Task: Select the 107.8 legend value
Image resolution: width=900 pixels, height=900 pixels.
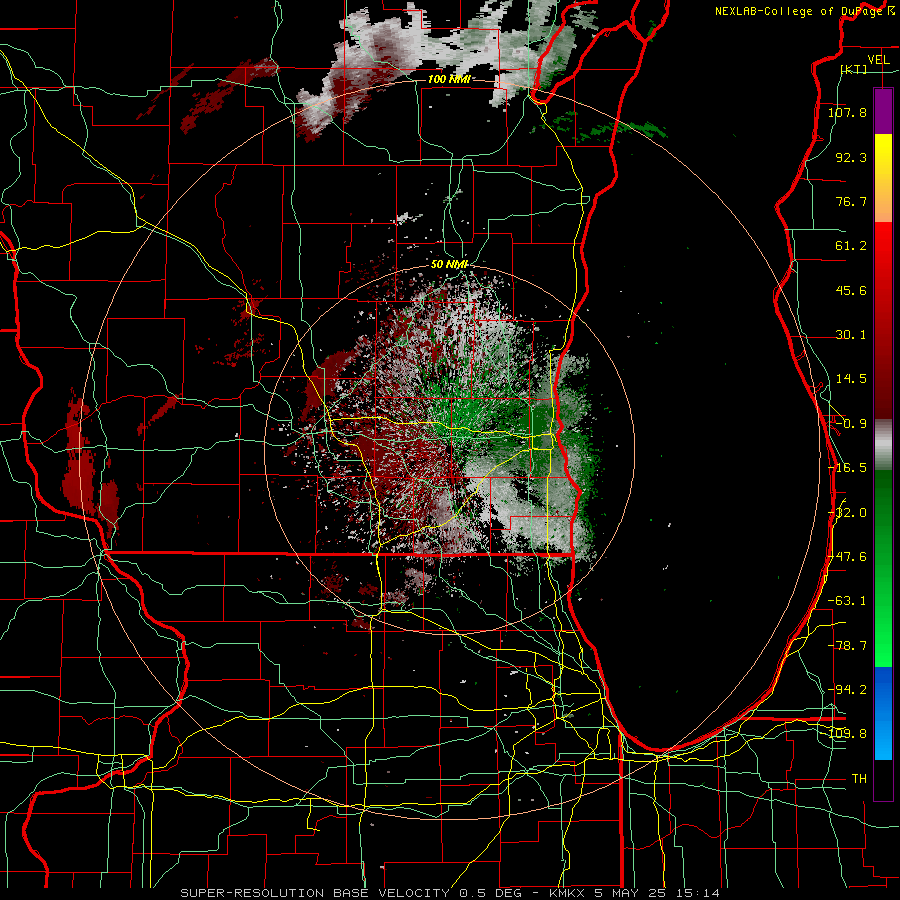Action: (847, 112)
